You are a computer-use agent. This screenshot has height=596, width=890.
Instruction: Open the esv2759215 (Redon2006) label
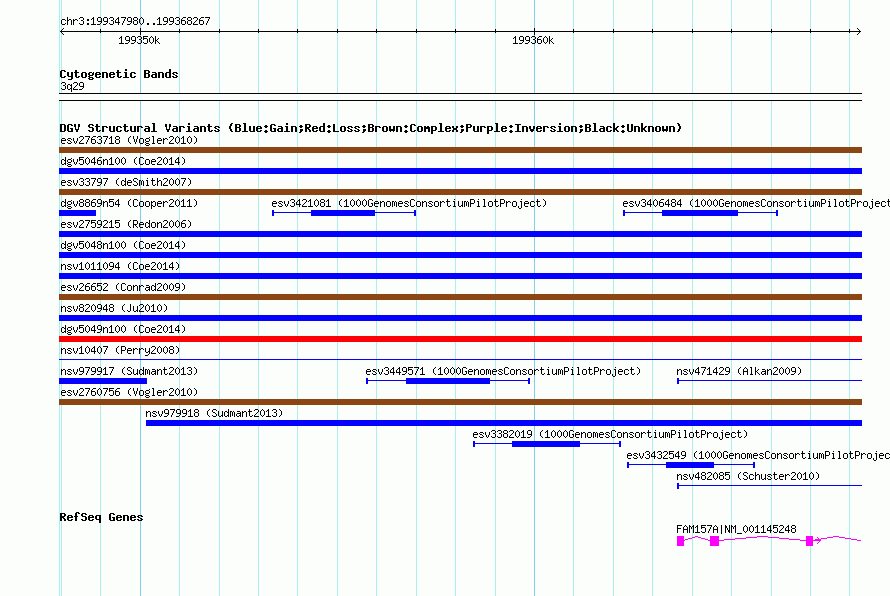click(x=126, y=224)
